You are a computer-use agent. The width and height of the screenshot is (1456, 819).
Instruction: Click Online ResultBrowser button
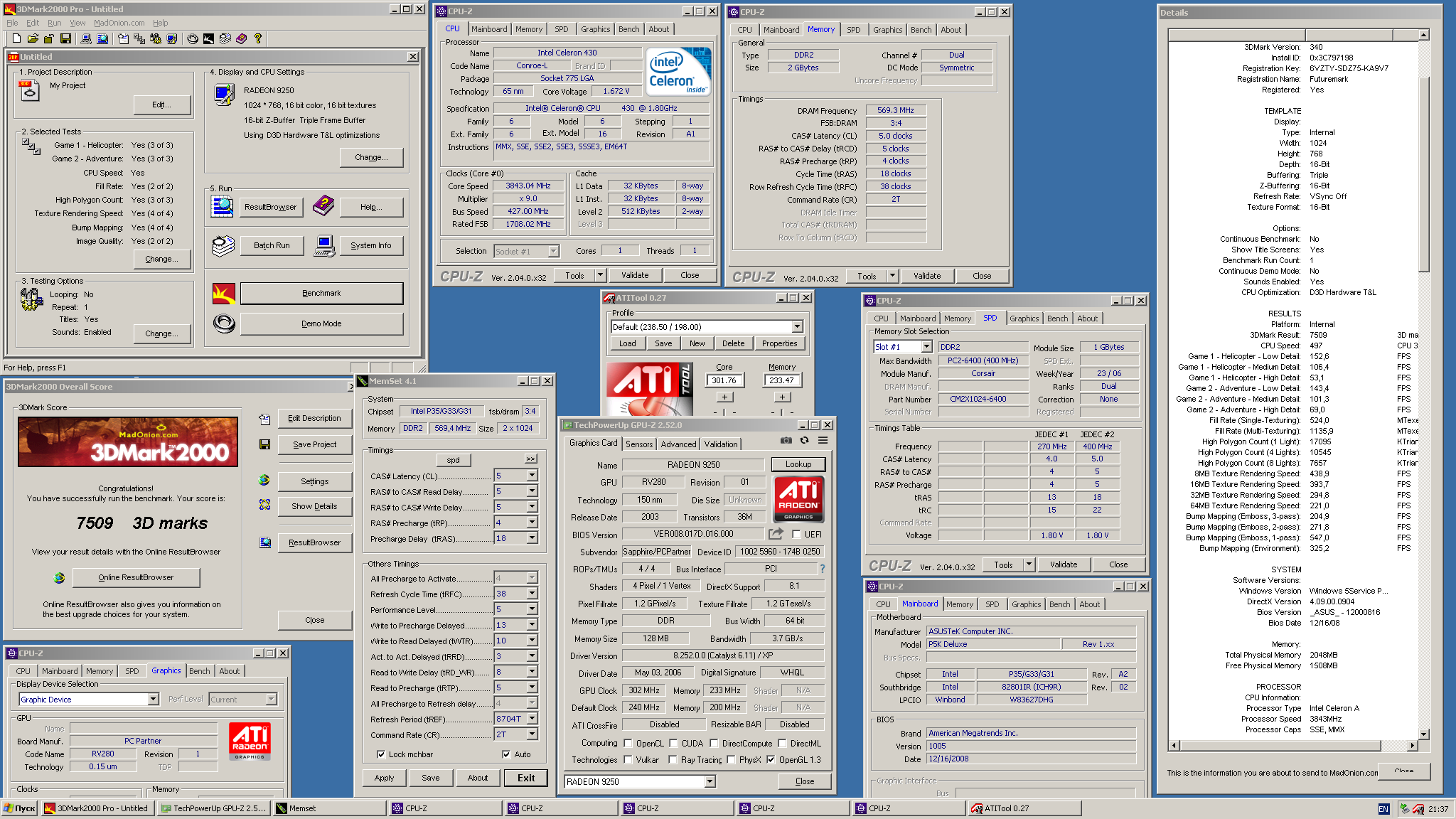(x=136, y=577)
